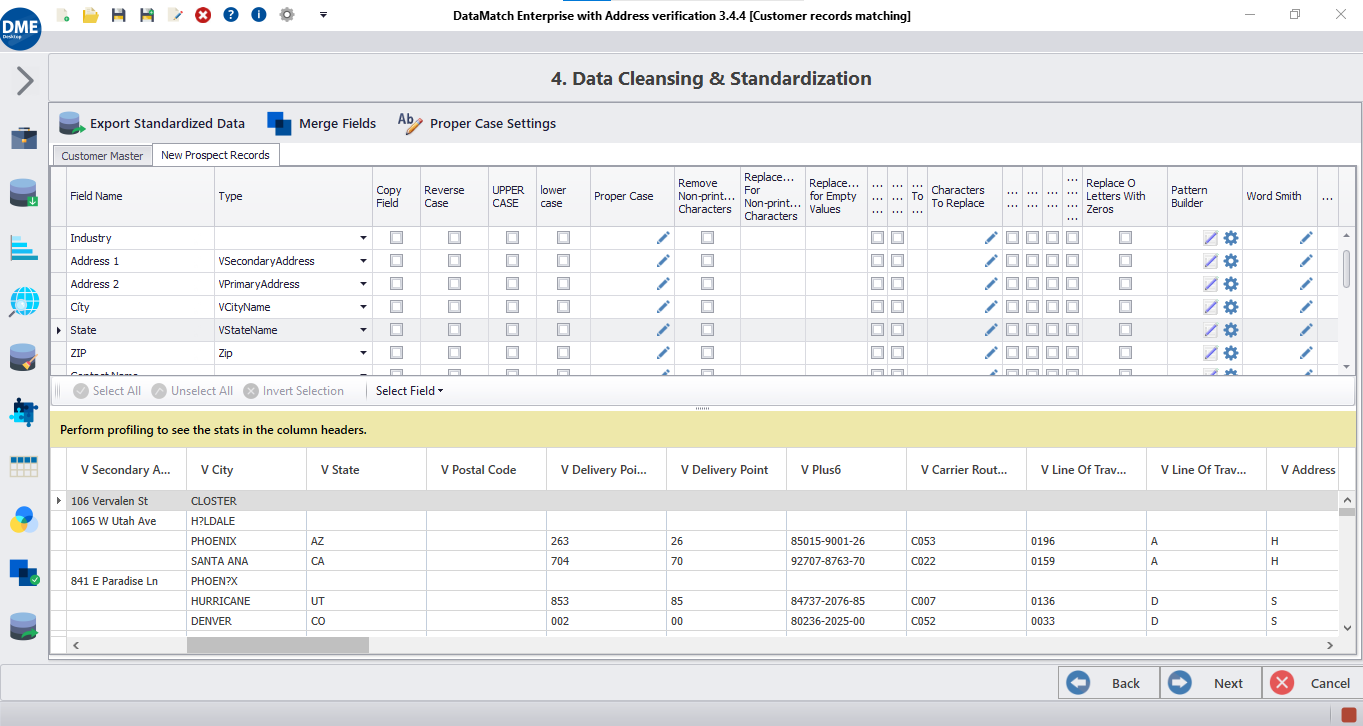Open Pattern Builder wand for Address 1
Image resolution: width=1363 pixels, height=726 pixels.
pos(1211,261)
